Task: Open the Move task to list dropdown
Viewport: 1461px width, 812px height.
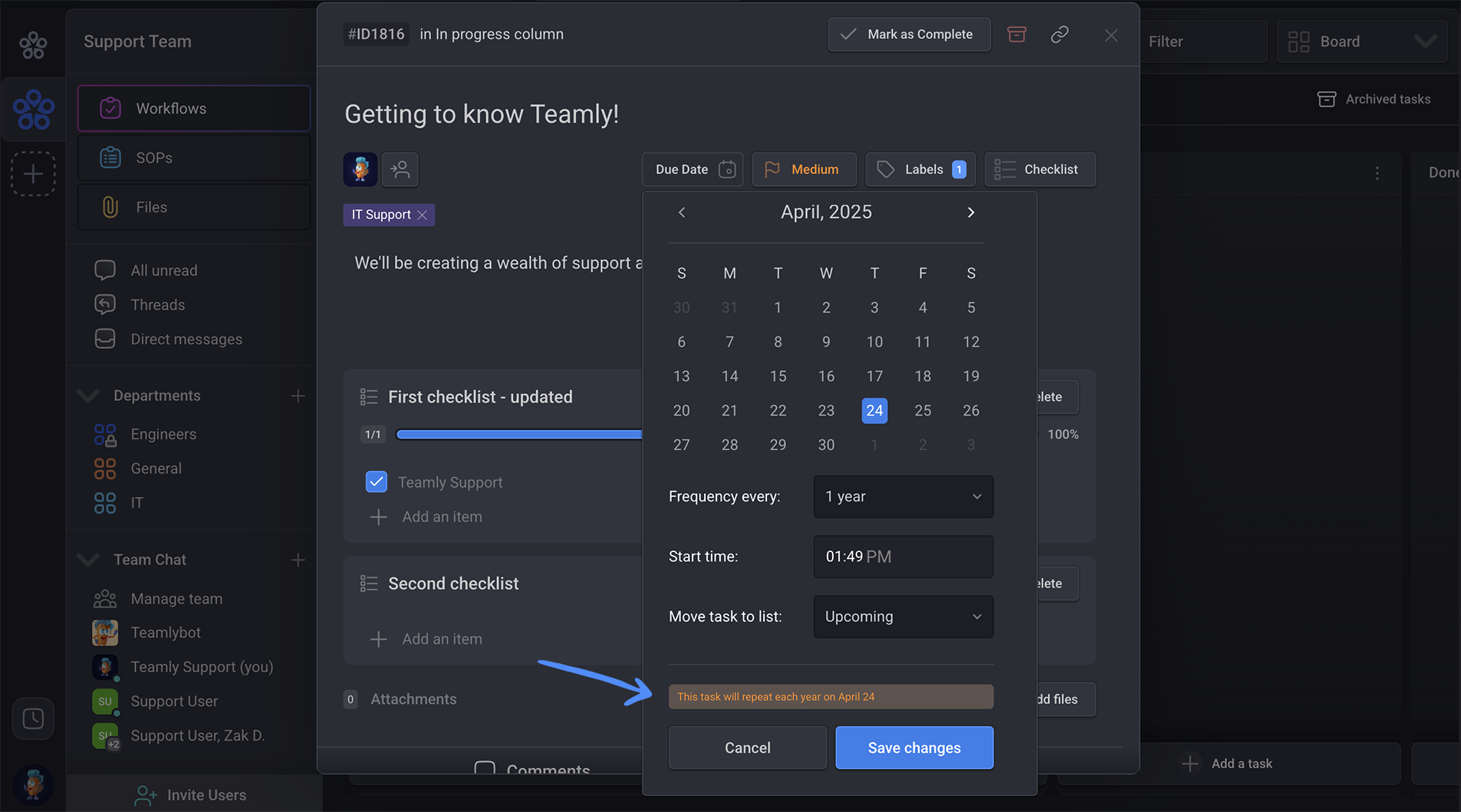Action: [x=903, y=616]
